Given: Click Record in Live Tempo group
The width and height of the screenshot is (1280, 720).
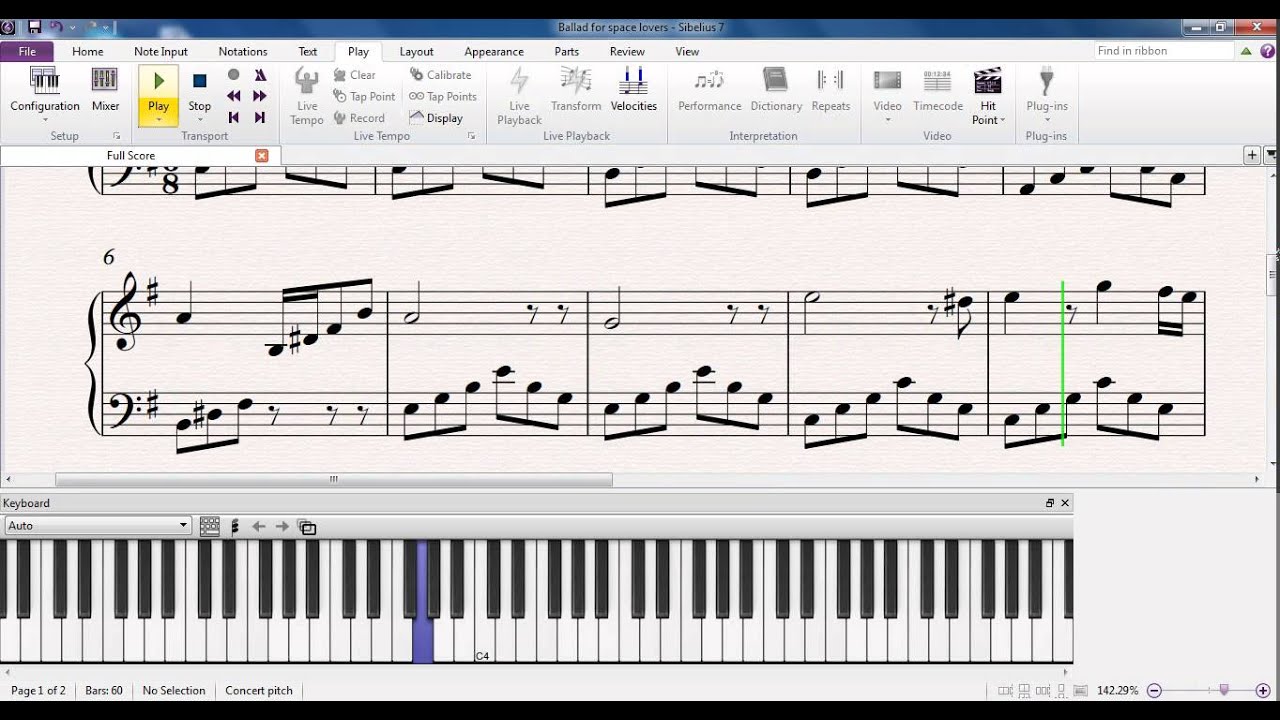Looking at the screenshot, I should point(358,118).
